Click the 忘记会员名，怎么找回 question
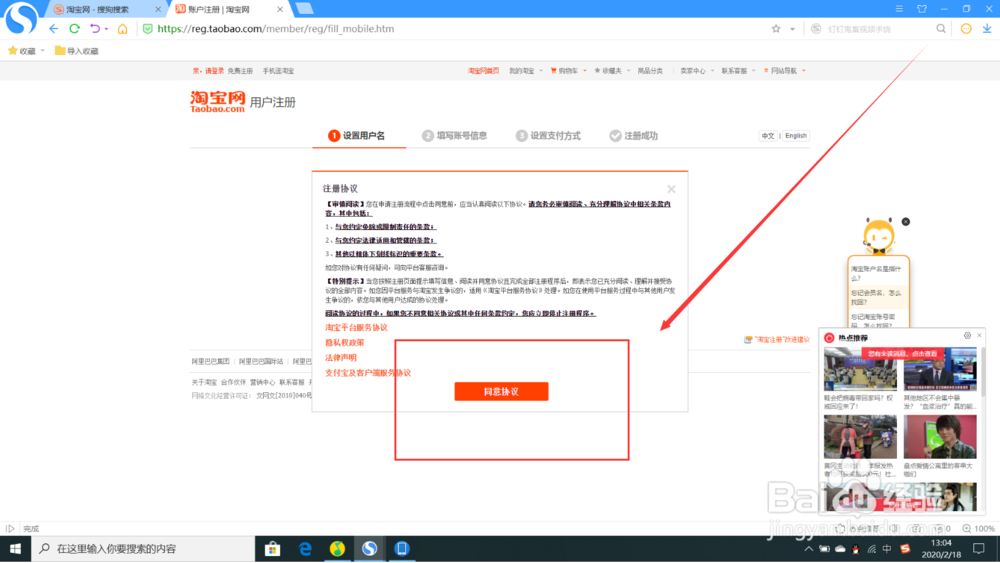Viewport: 1000px width, 563px height. point(878,297)
